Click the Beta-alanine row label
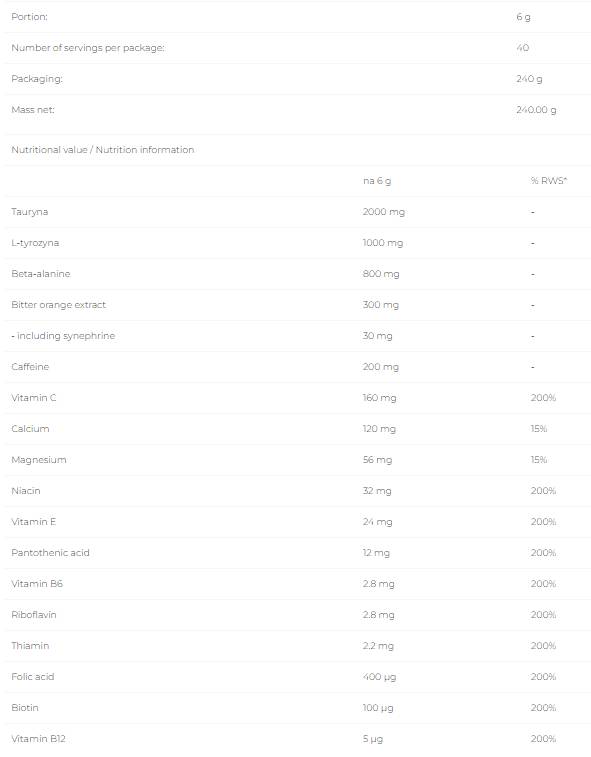591x757 pixels. tap(41, 274)
